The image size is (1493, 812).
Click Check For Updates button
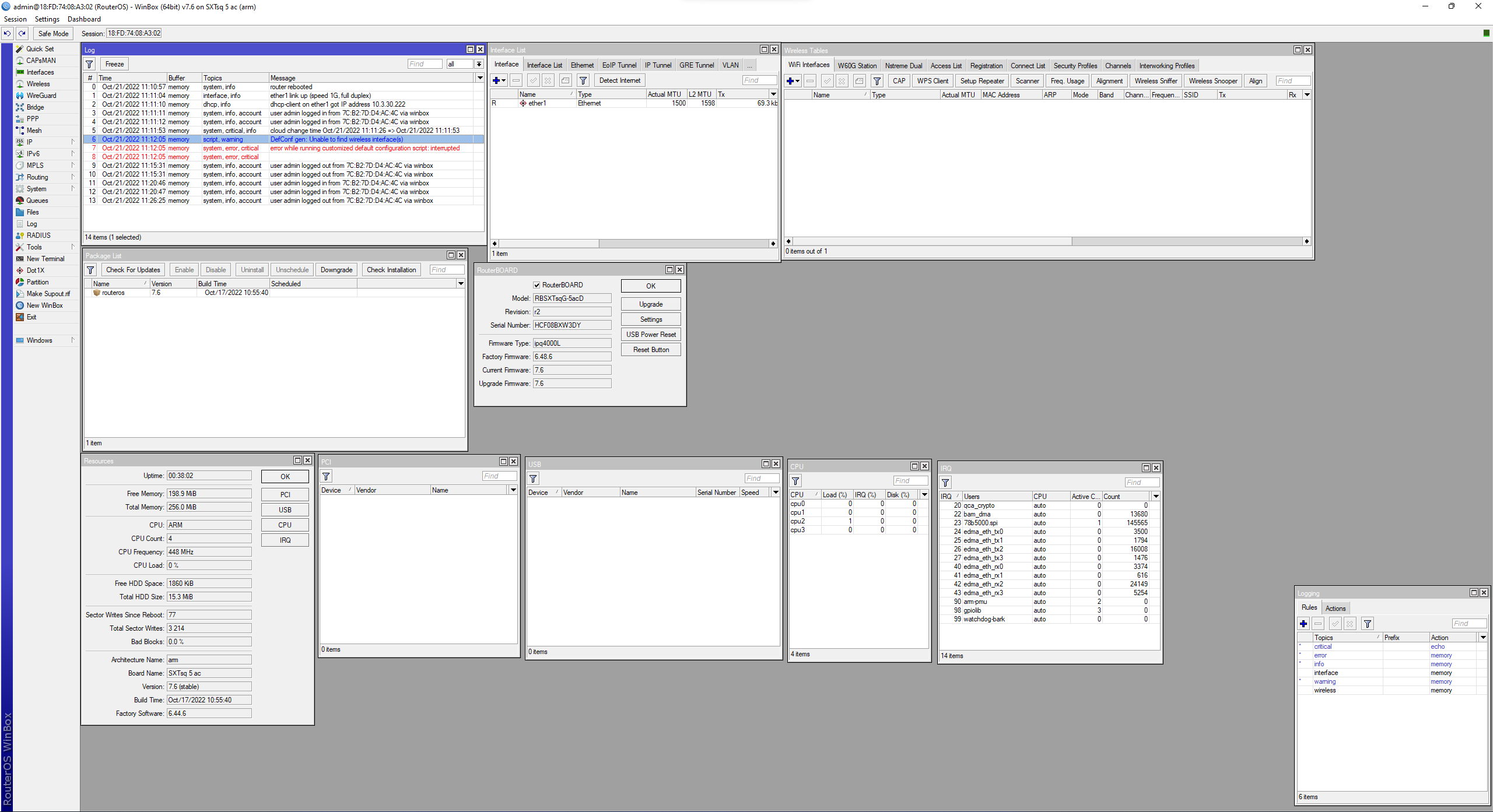coord(133,270)
